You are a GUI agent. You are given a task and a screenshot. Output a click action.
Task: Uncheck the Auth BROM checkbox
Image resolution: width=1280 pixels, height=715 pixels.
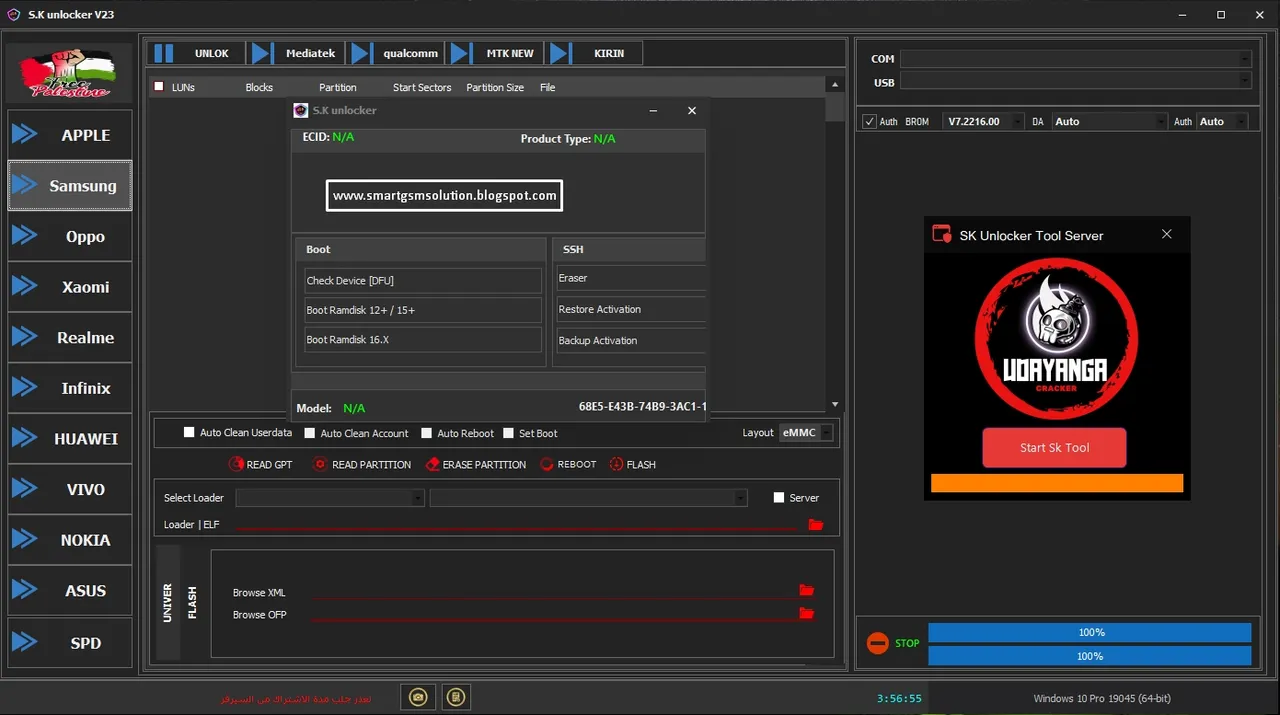tap(869, 121)
